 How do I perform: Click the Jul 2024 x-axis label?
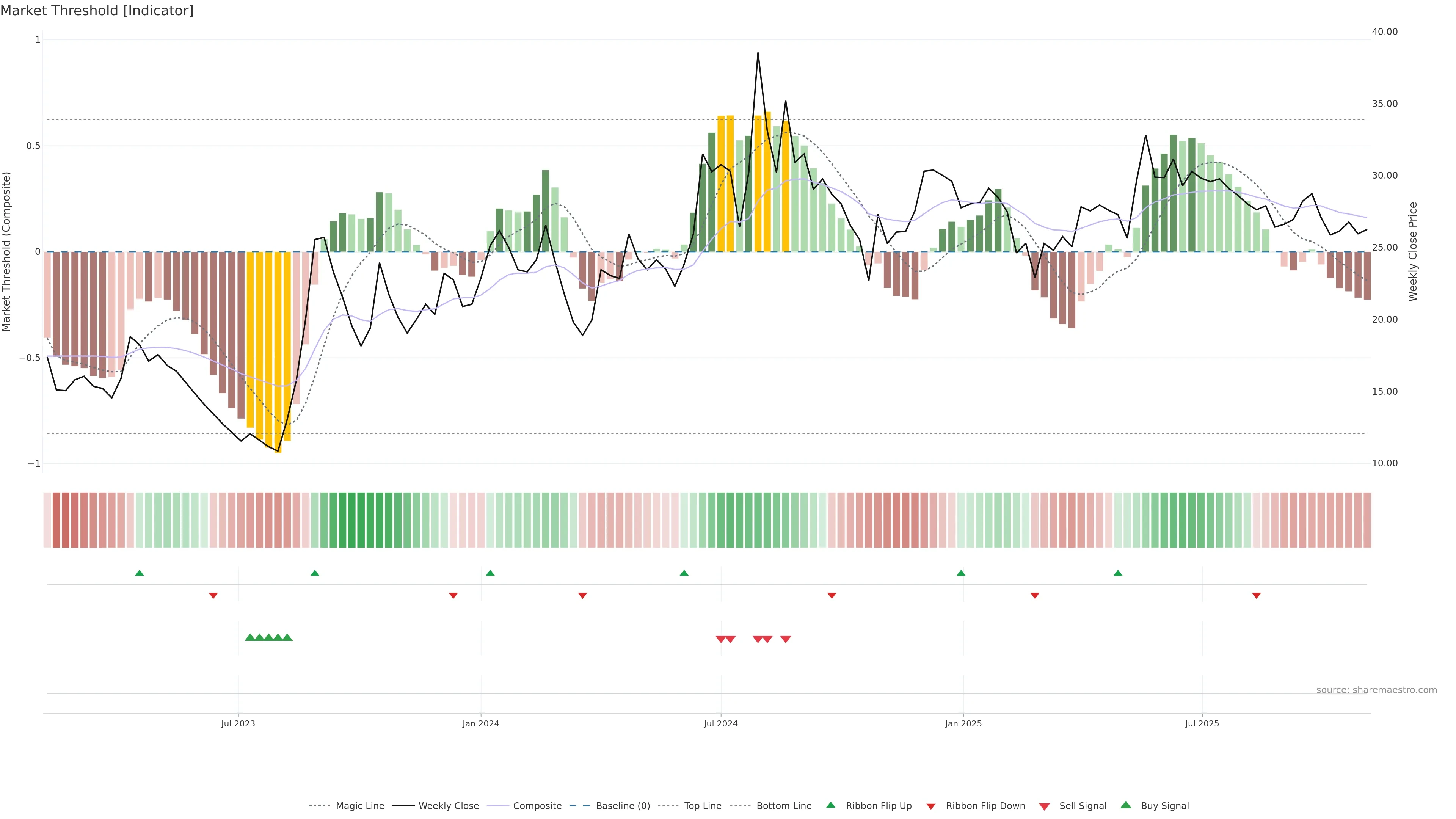(x=720, y=723)
